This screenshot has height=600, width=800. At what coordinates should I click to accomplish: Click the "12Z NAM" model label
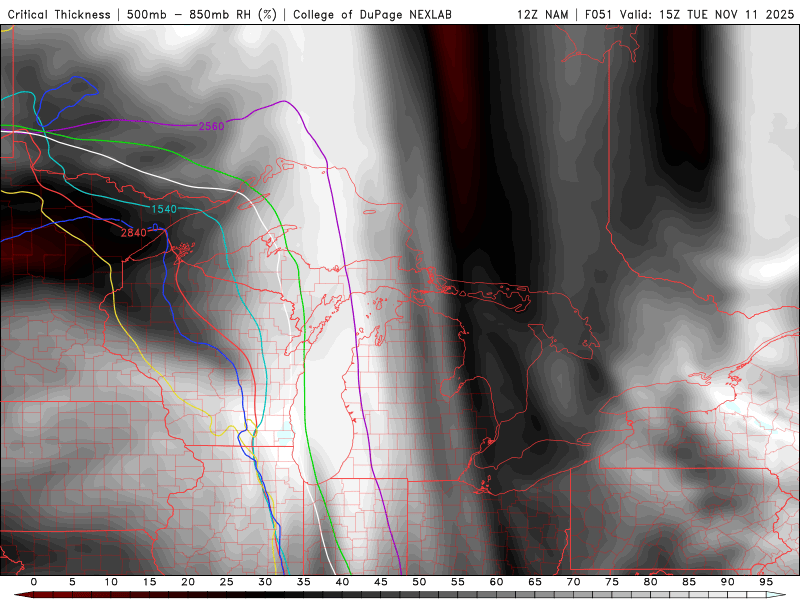pos(542,15)
